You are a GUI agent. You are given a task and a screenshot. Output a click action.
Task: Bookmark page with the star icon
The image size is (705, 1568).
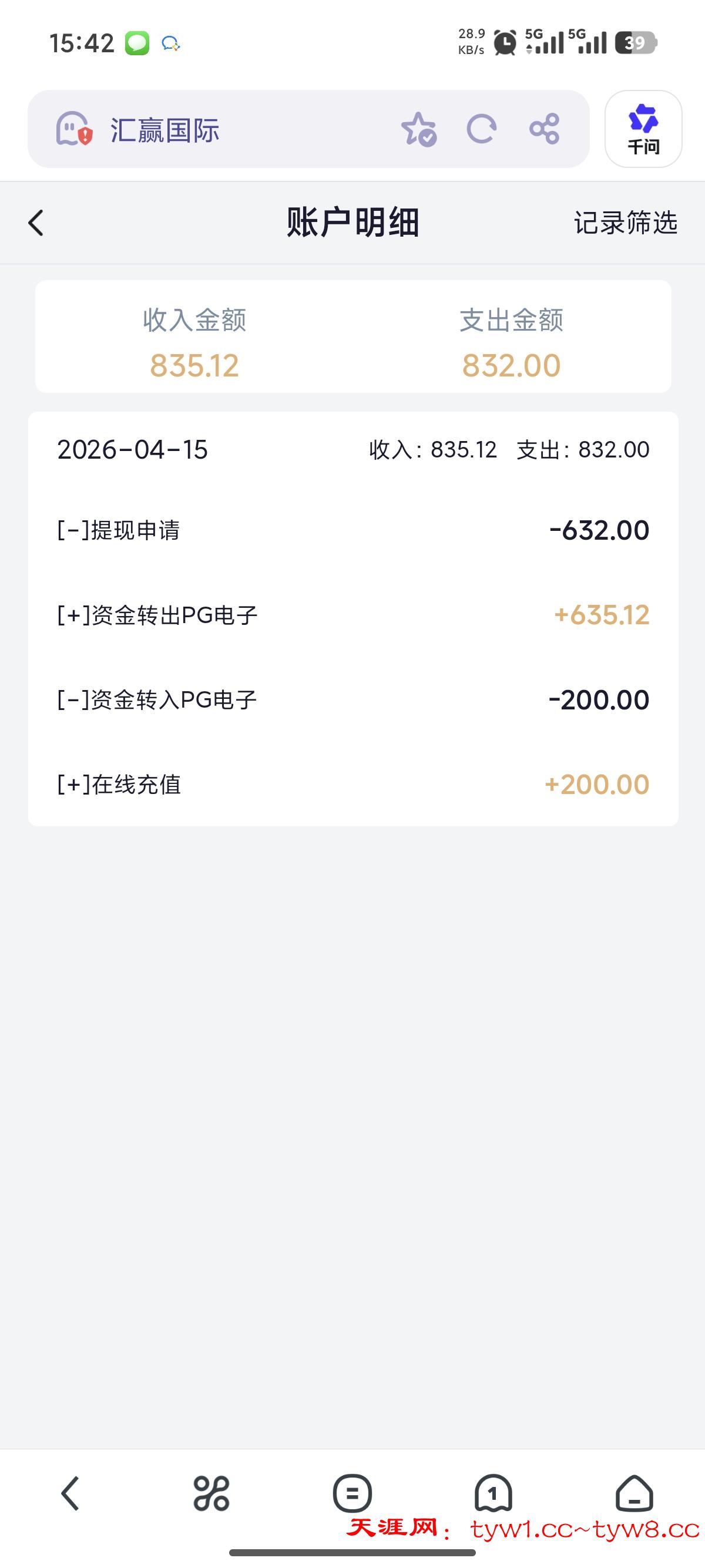pyautogui.click(x=418, y=129)
